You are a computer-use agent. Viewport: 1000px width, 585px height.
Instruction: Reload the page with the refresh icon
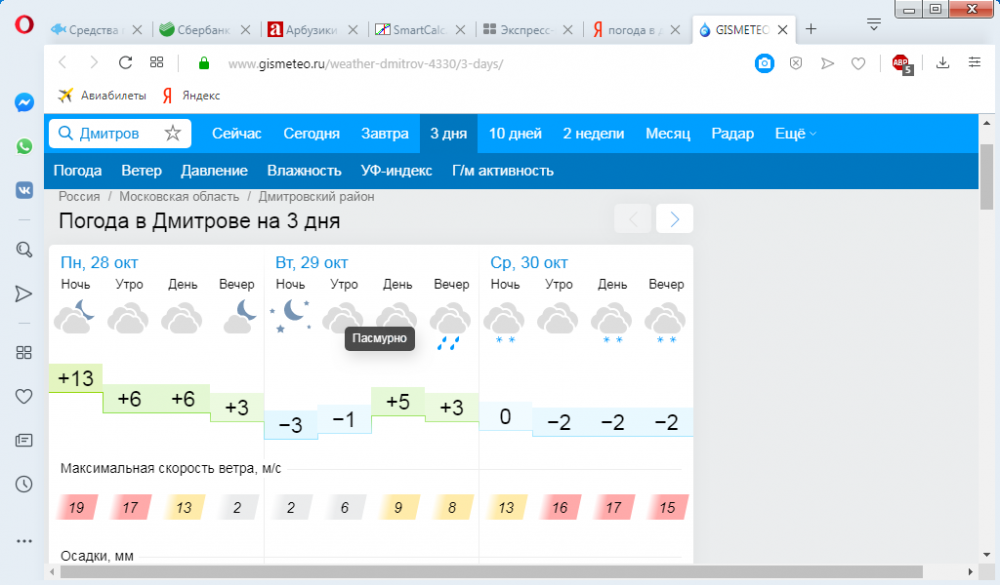tap(125, 63)
